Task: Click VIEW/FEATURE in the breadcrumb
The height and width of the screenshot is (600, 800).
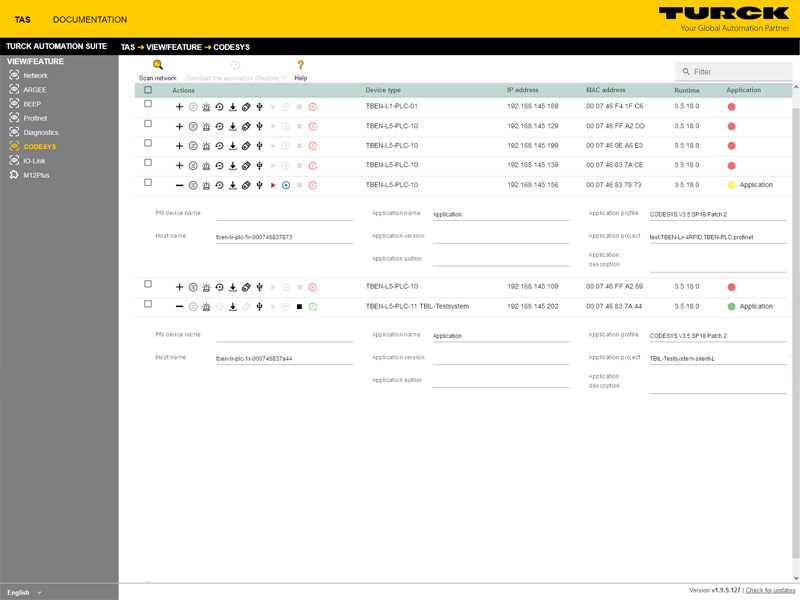Action: (174, 47)
